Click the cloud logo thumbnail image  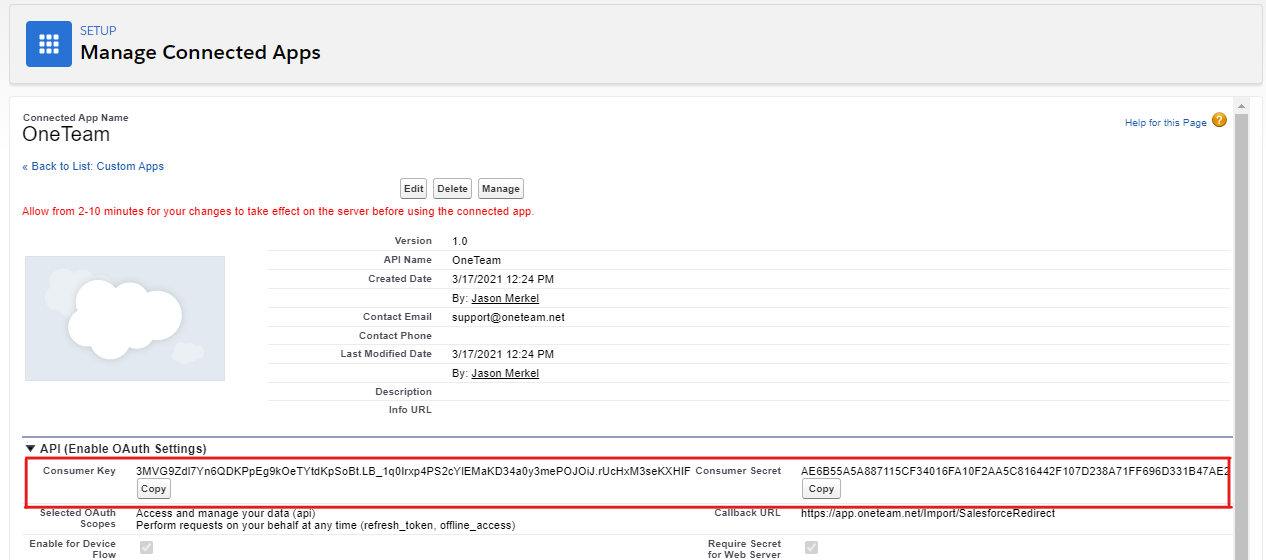click(x=125, y=318)
